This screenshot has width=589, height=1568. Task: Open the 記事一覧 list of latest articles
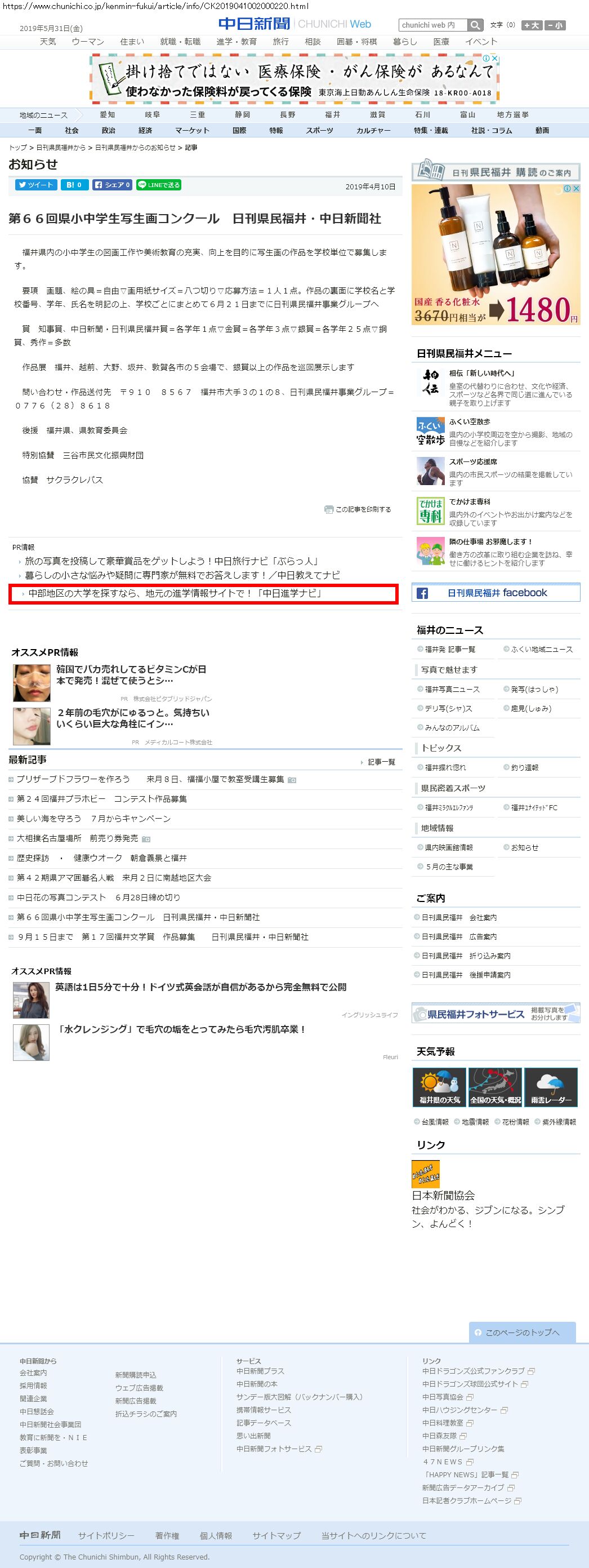381,762
